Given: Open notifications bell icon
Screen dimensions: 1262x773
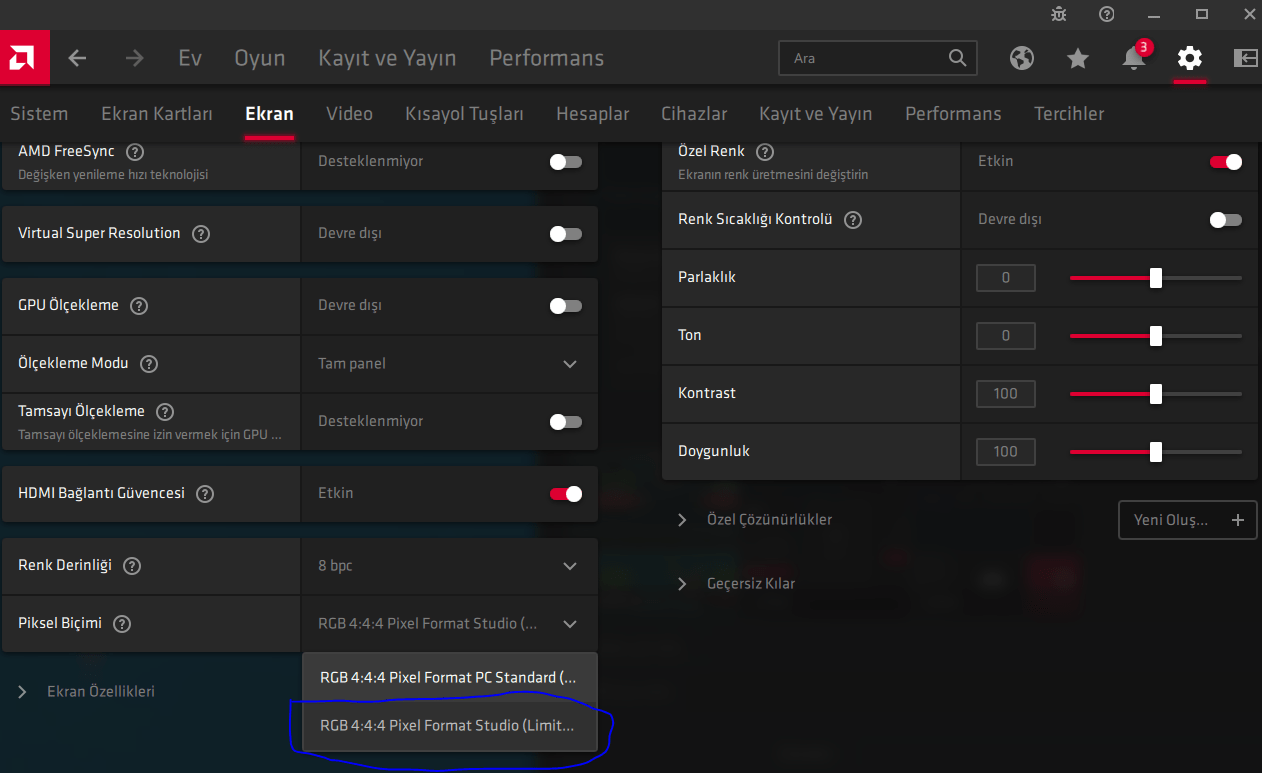Looking at the screenshot, I should click(x=1134, y=58).
